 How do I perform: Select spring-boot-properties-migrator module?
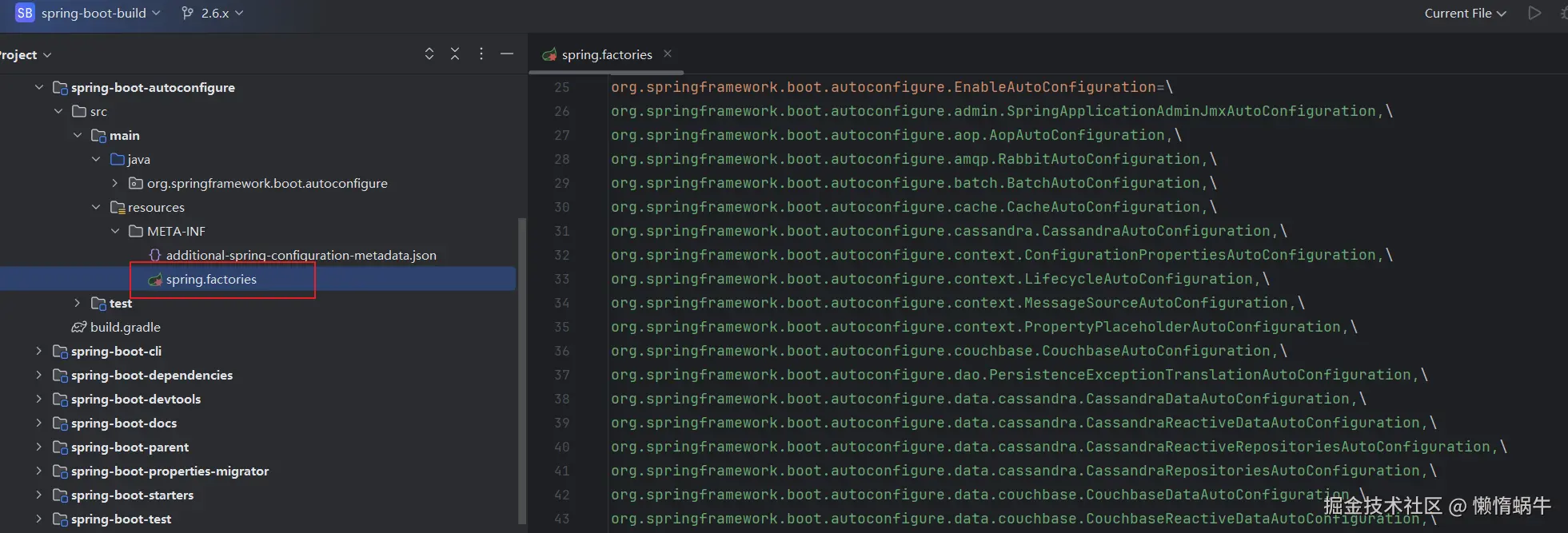point(170,471)
